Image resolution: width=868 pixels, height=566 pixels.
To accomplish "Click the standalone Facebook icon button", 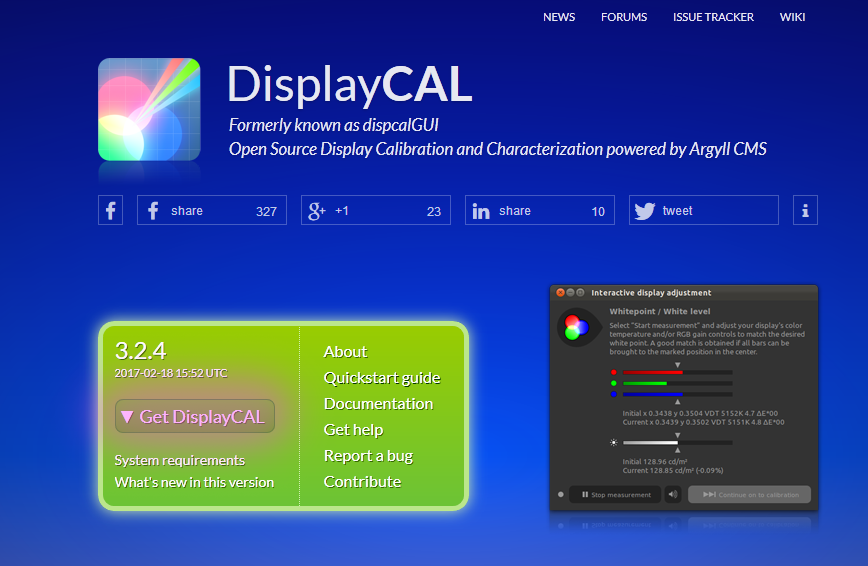I will tap(110, 210).
